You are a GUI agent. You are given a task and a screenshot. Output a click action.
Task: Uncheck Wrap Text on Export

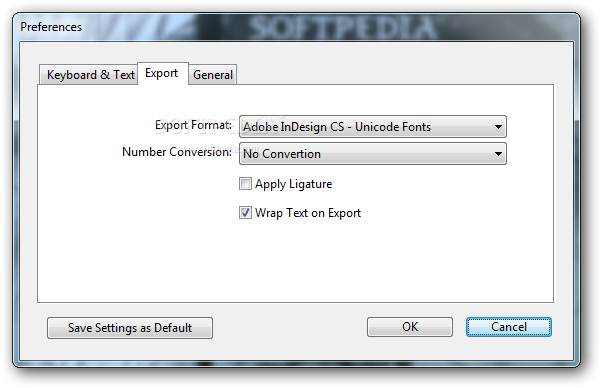click(245, 212)
